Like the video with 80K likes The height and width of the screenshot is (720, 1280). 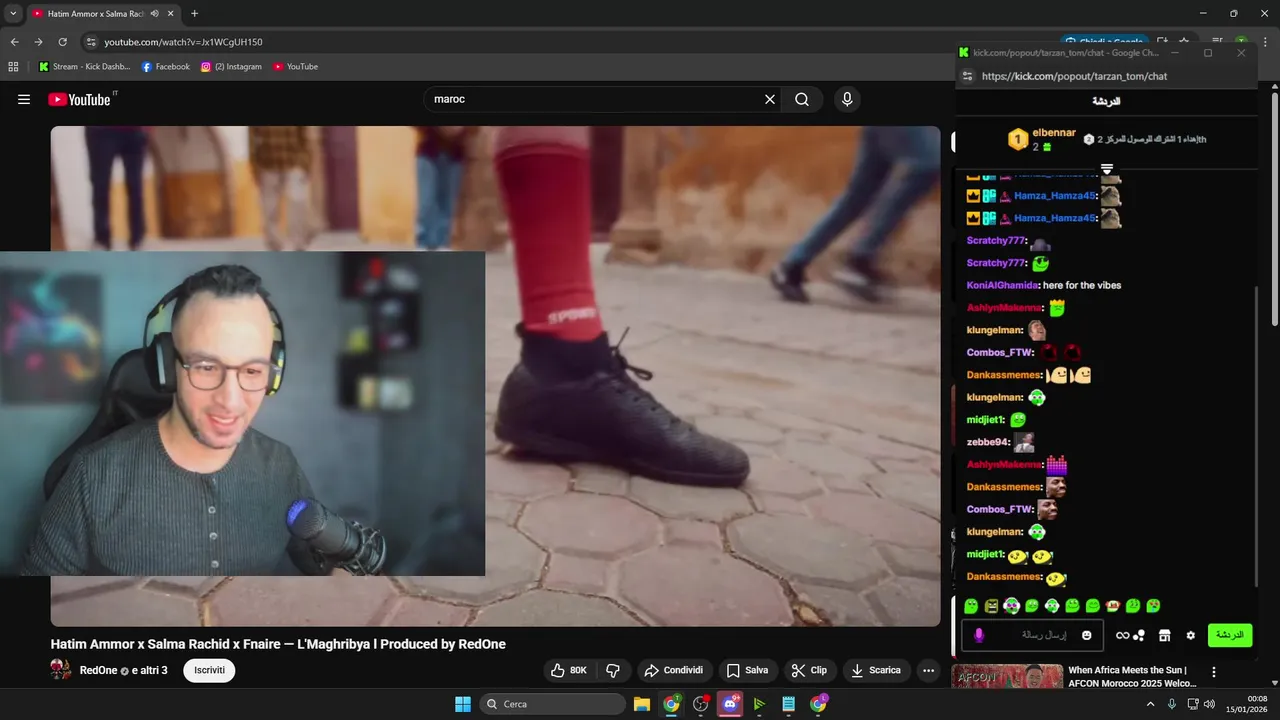pos(570,670)
